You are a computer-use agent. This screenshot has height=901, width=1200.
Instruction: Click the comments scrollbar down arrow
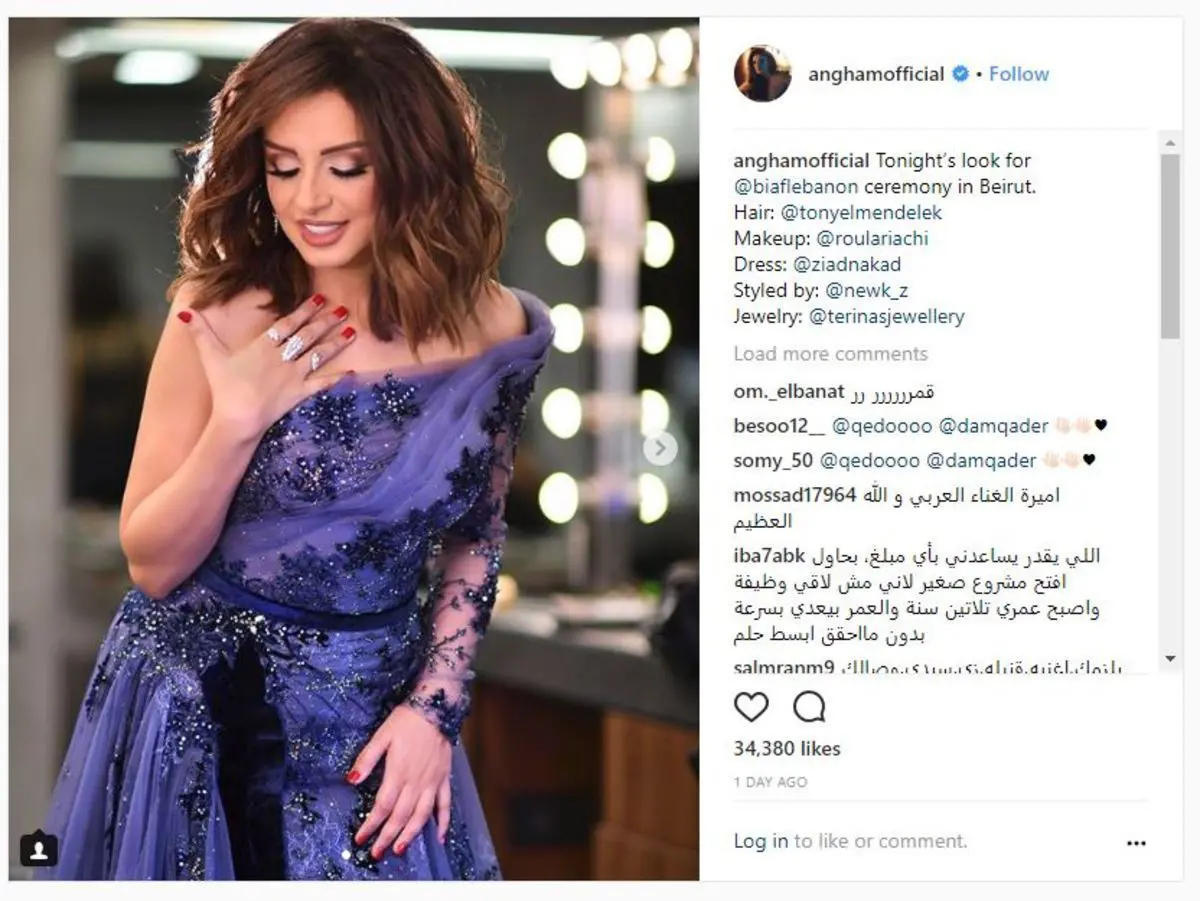(x=1171, y=659)
